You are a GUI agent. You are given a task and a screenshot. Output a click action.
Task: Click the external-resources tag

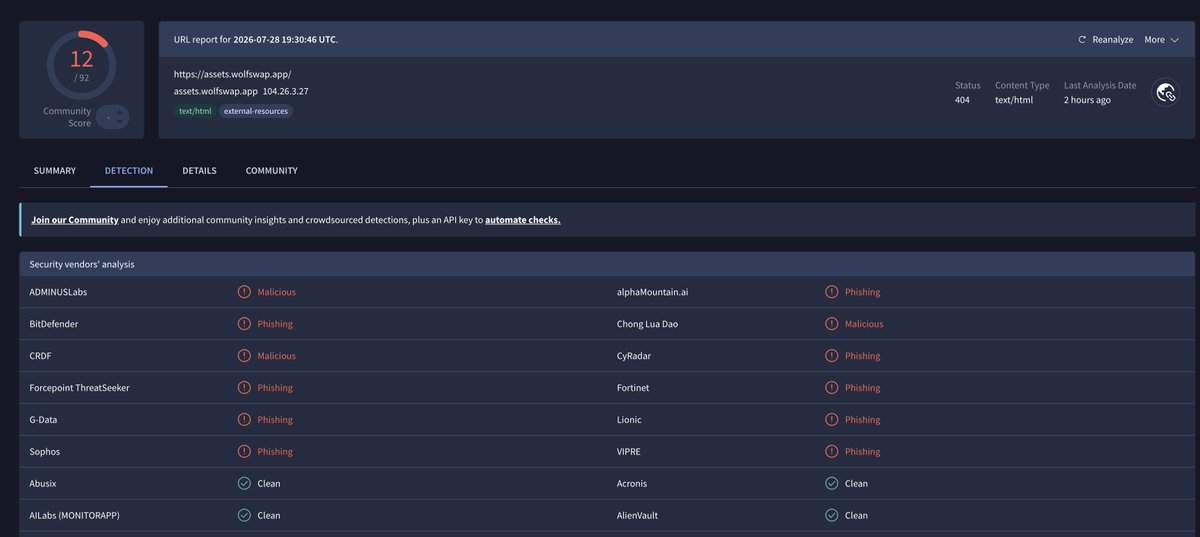click(x=257, y=111)
